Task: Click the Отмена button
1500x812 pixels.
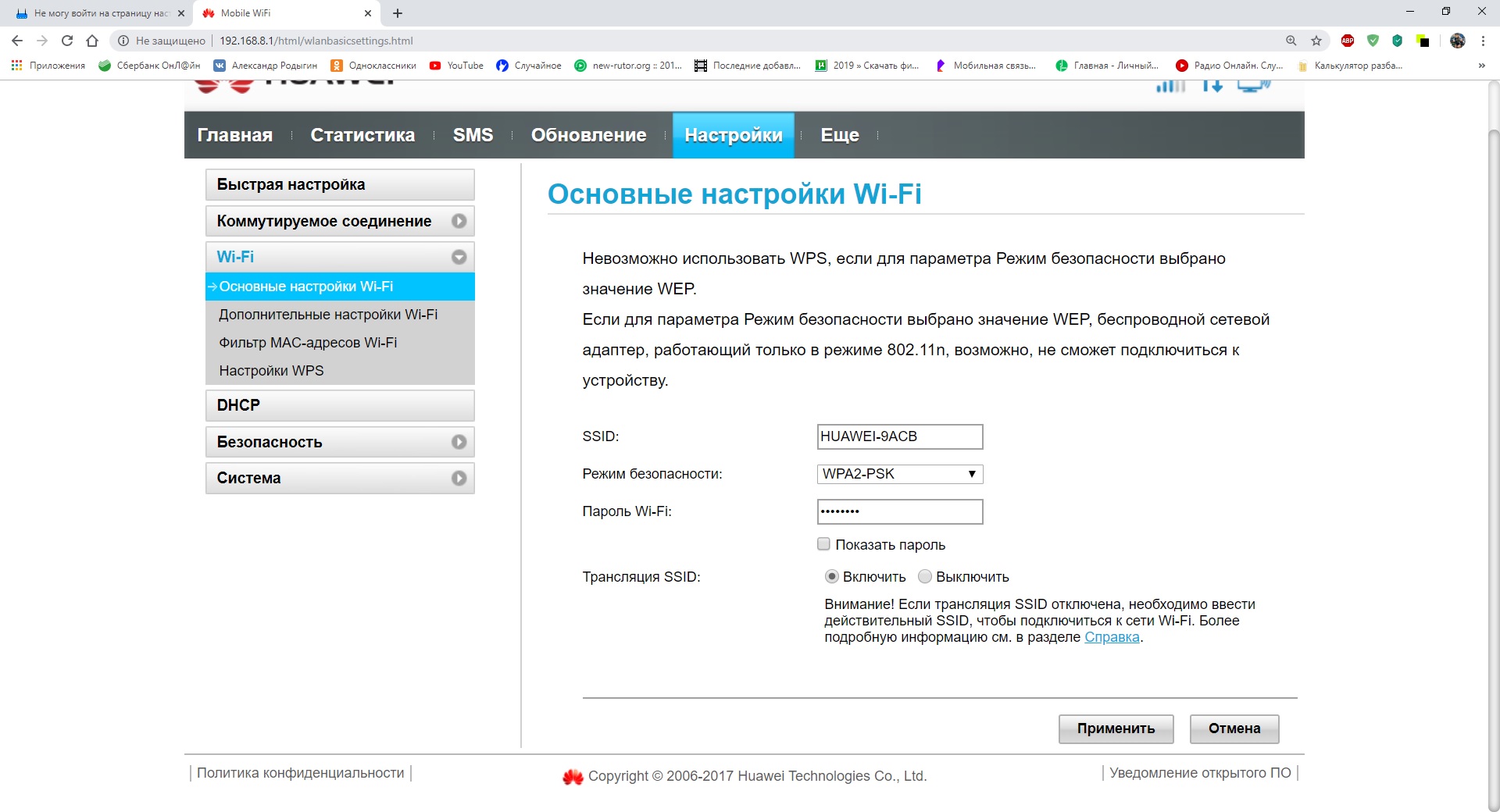Action: point(1234,728)
